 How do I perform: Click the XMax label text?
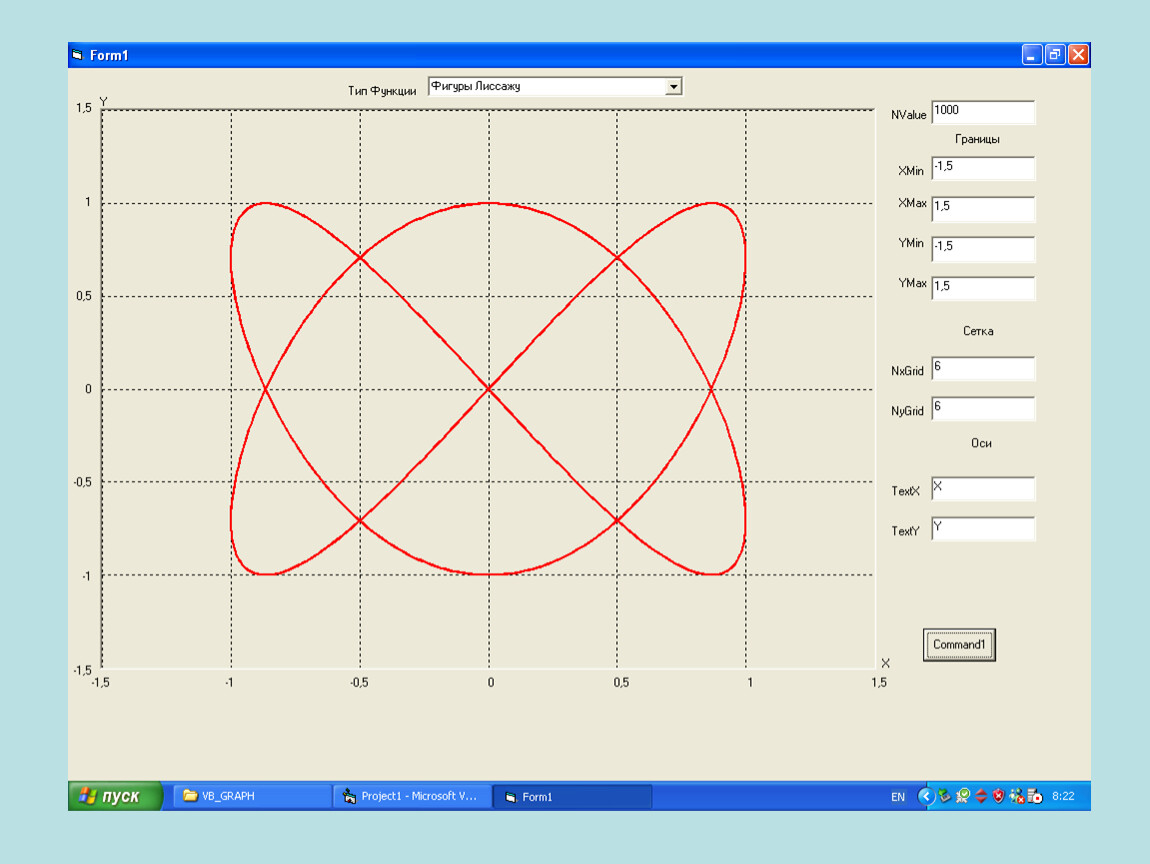912,203
